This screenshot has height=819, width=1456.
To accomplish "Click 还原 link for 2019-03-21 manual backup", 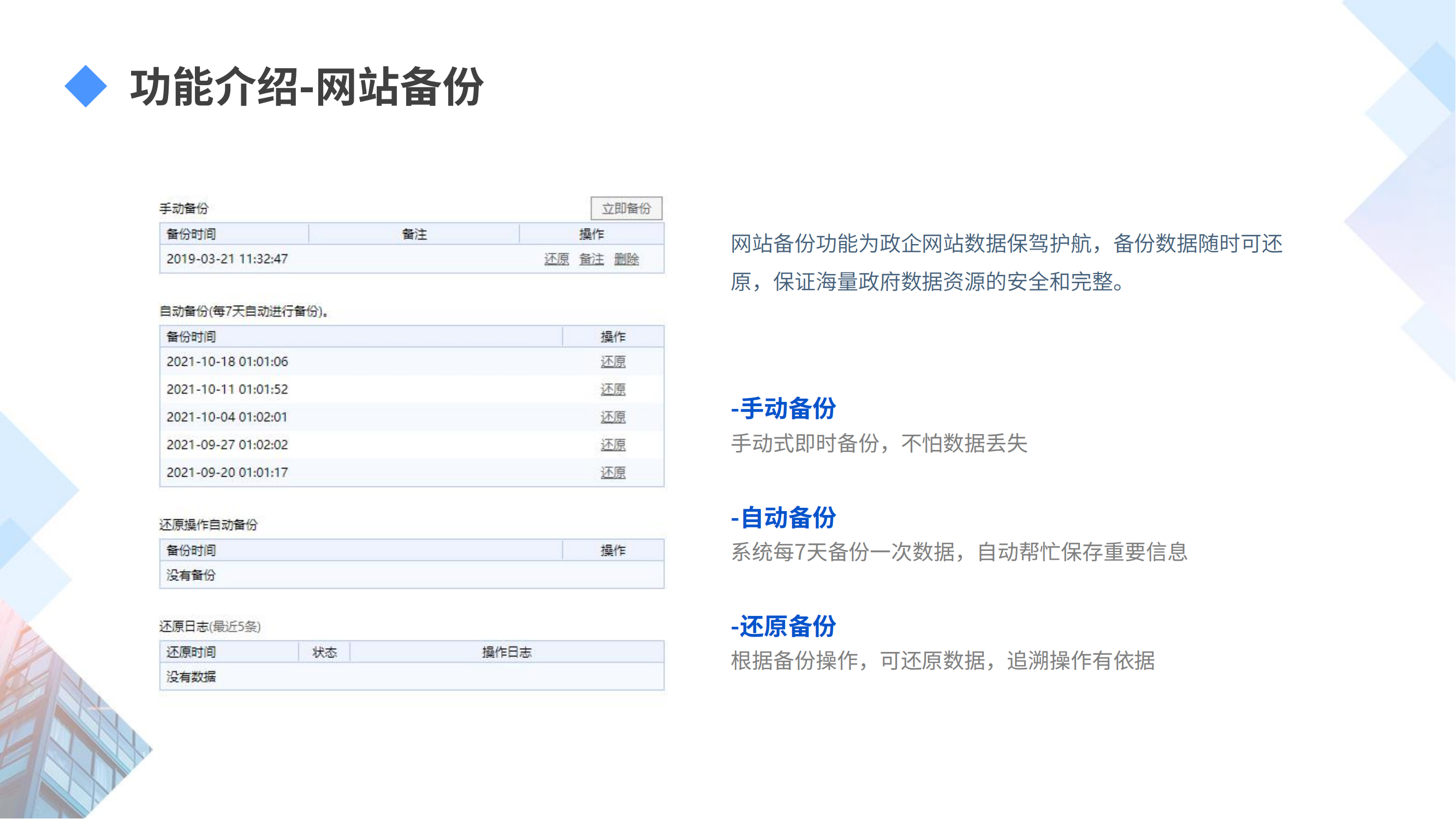I will click(x=556, y=259).
